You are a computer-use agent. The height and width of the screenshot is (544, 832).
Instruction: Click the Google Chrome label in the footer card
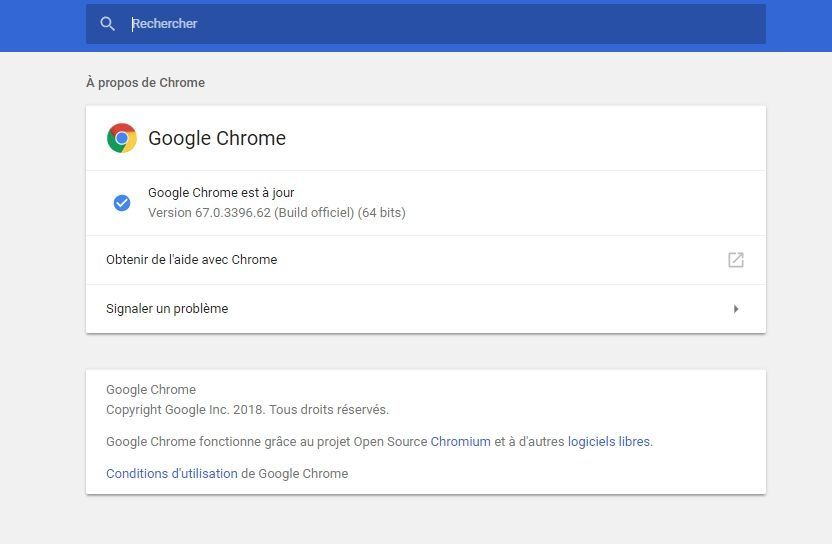click(x=151, y=390)
